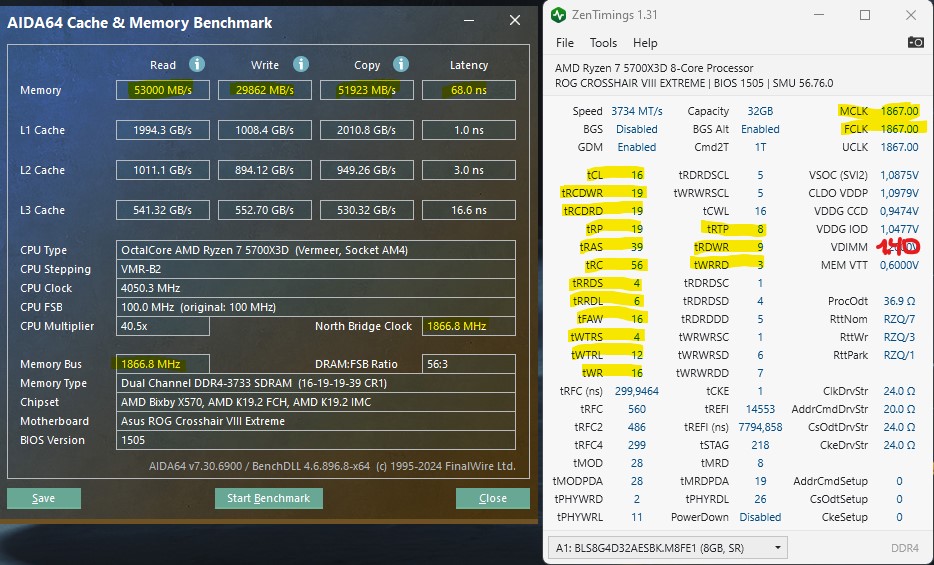Click the info icon next to Write
This screenshot has height=565, width=934.
pyautogui.click(x=301, y=64)
